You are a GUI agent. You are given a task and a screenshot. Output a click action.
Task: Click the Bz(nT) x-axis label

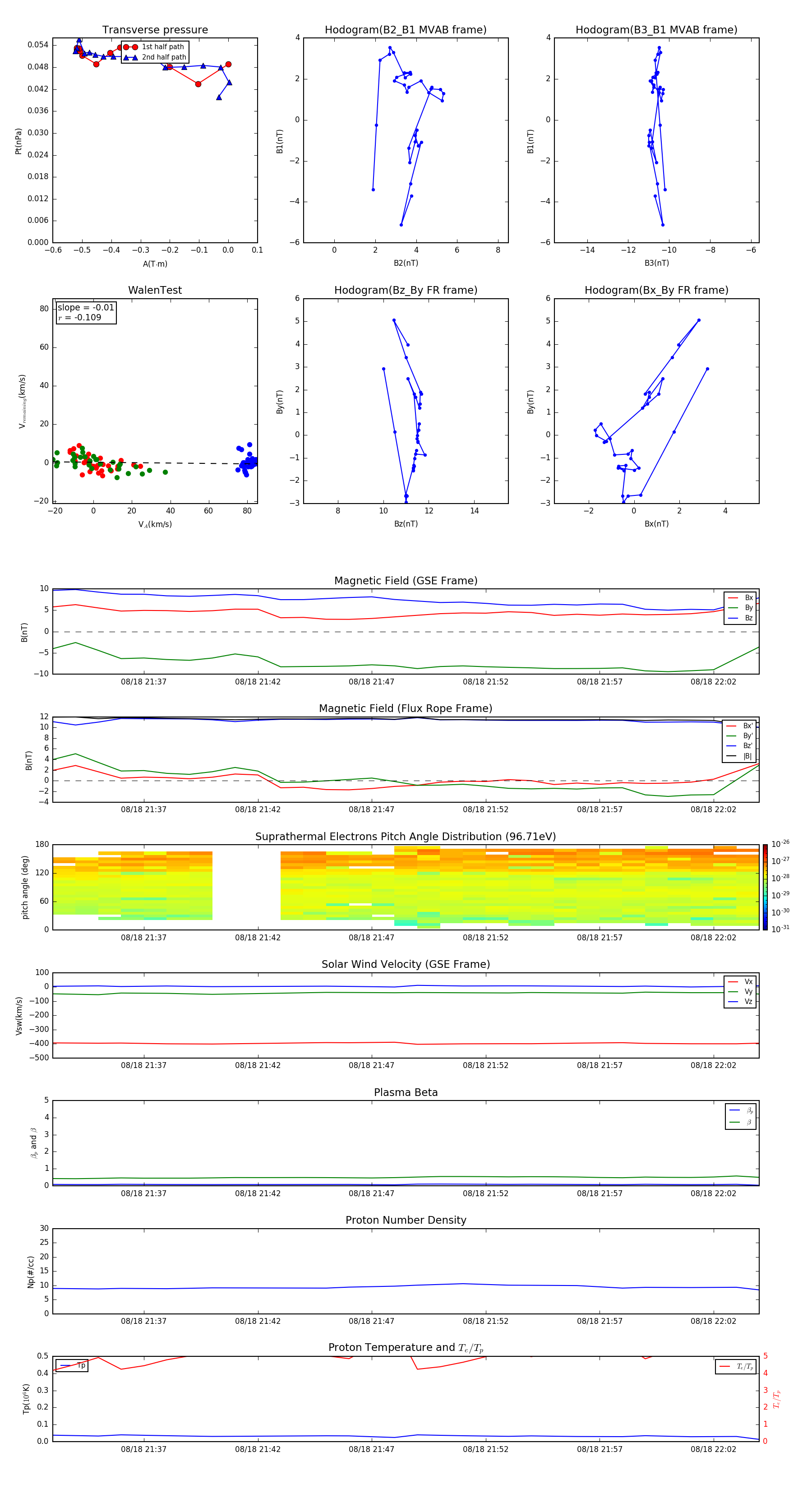406,524
